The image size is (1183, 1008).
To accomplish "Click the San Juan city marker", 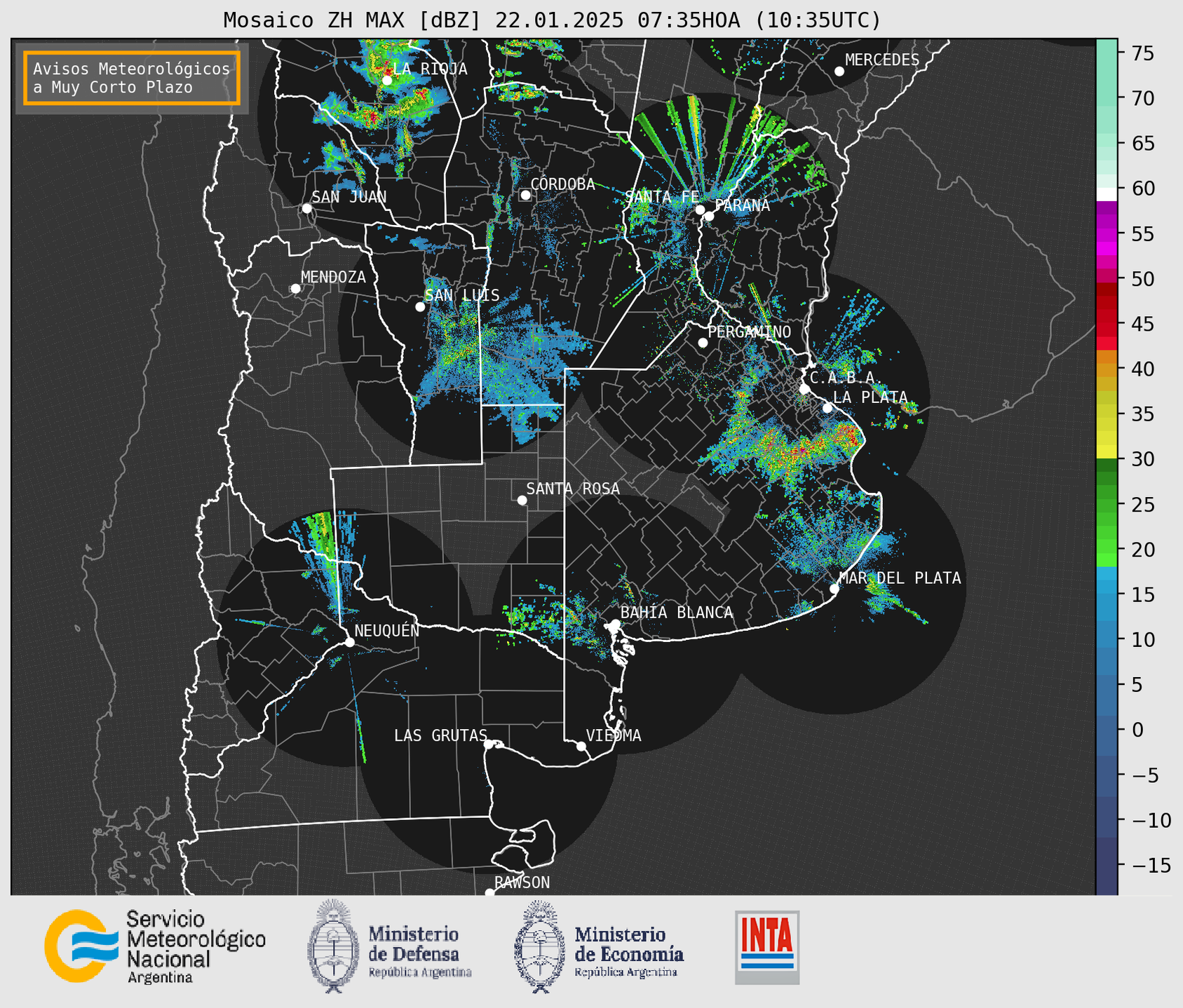I will (x=306, y=208).
